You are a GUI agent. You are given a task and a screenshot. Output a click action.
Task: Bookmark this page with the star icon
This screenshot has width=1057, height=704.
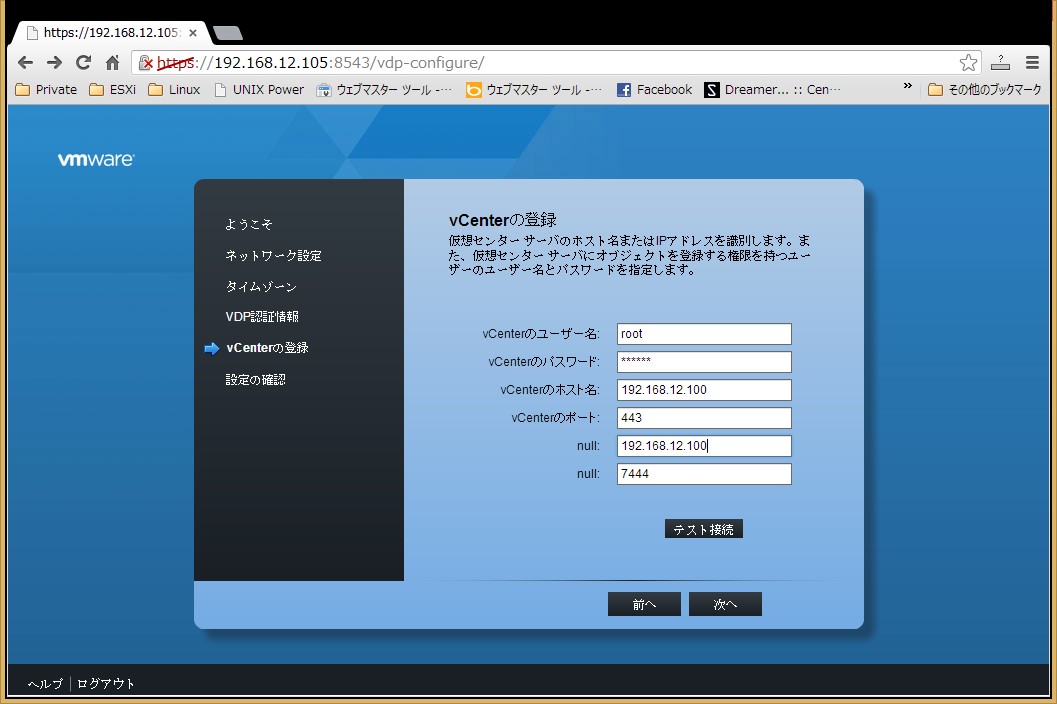click(x=968, y=63)
